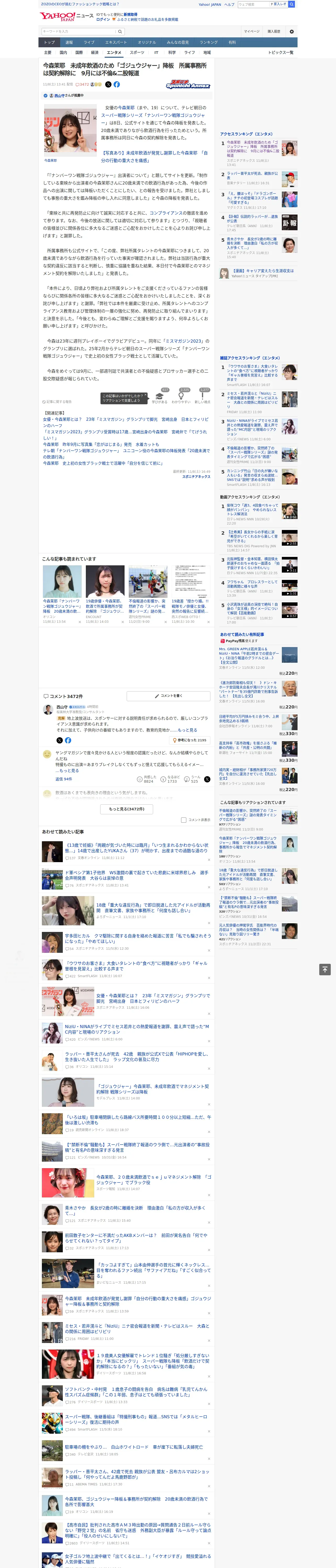Open 購入履歴 link
This screenshot has width=336, height=1568.
274,32
